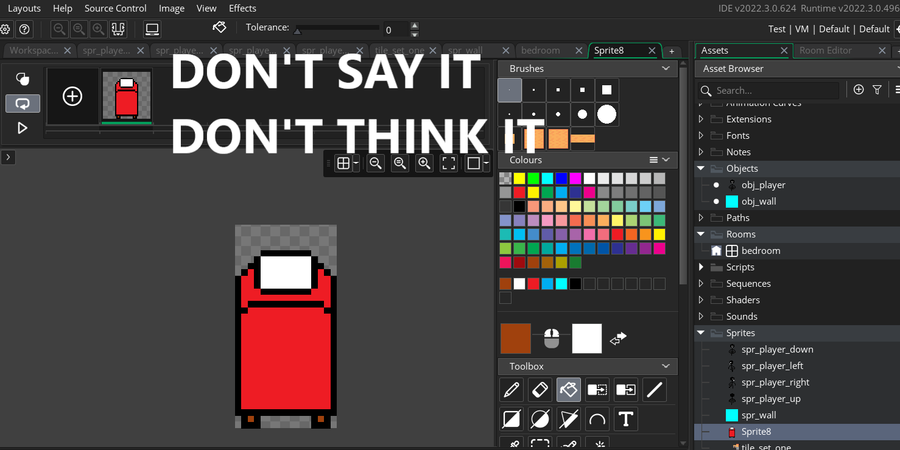Pick the largest round brush
Screen dimensions: 900x450
607,115
